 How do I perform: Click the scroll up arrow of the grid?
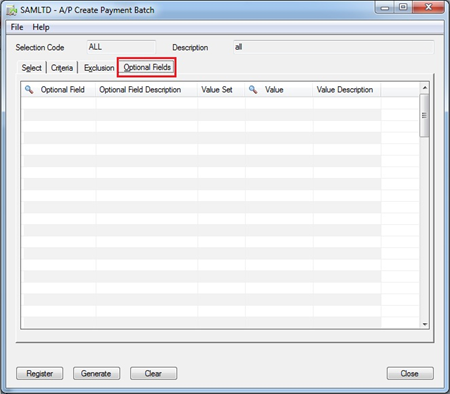[424, 88]
